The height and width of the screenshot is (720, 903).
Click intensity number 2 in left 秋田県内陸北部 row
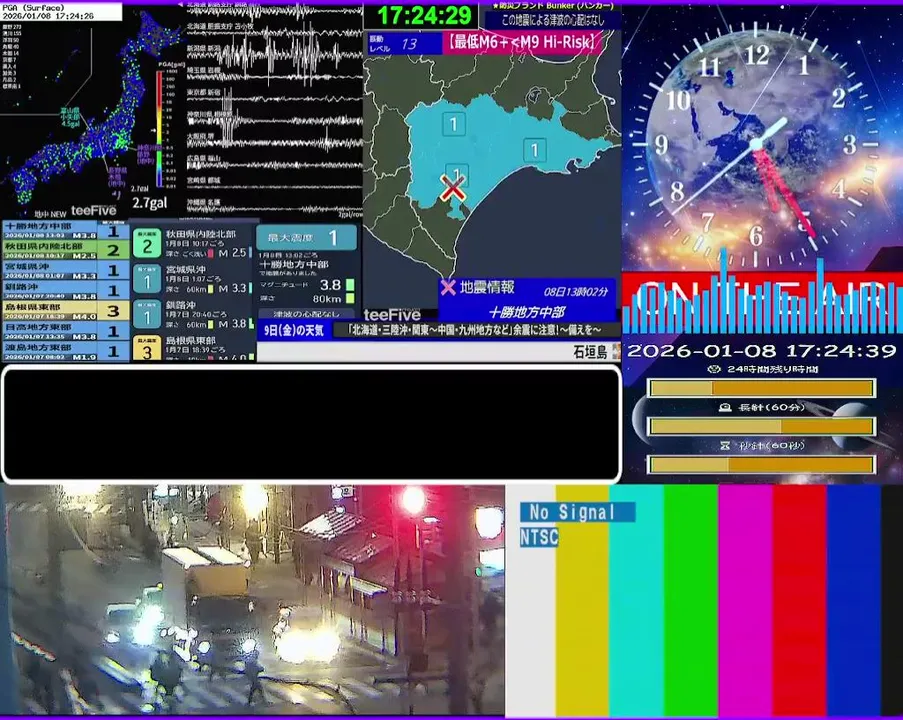pos(113,250)
